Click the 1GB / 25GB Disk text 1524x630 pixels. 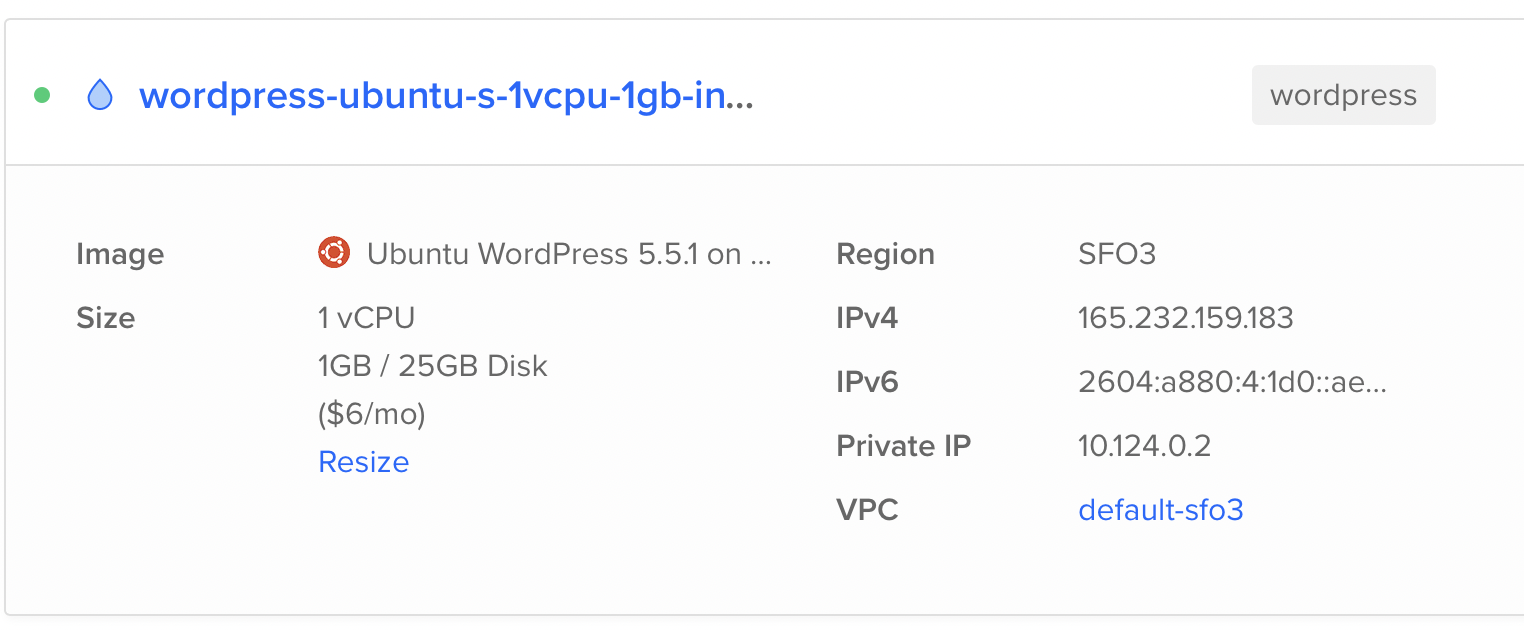tap(432, 366)
